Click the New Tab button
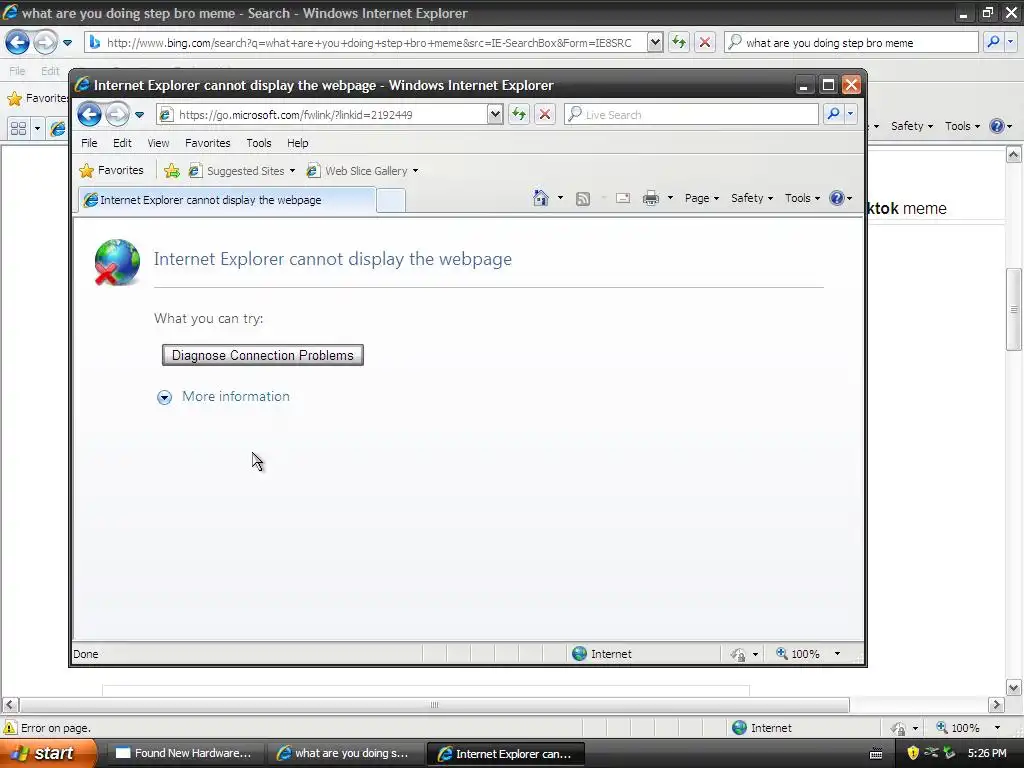The height and width of the screenshot is (768, 1024). point(391,200)
